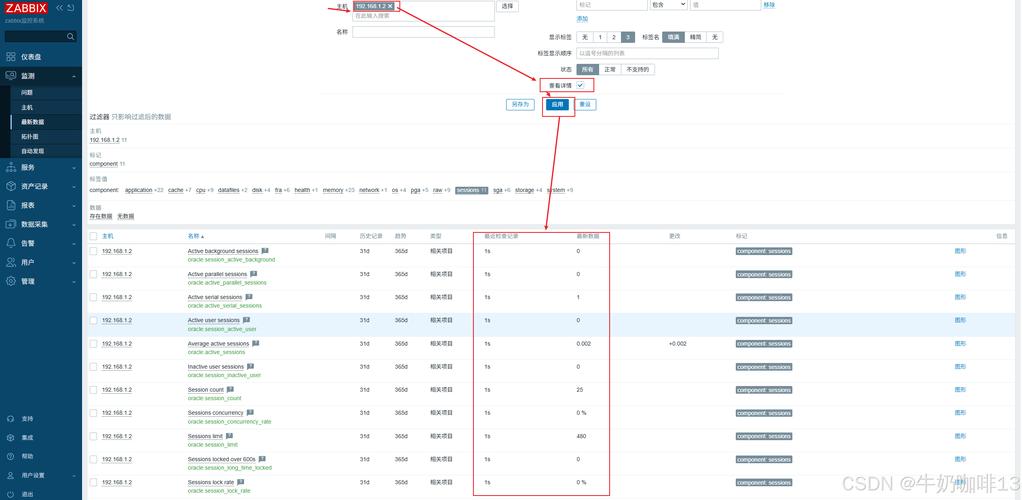The image size is (1022, 500).
Task: Open 问题 in the monitoring submenu
Action: (x=27, y=92)
